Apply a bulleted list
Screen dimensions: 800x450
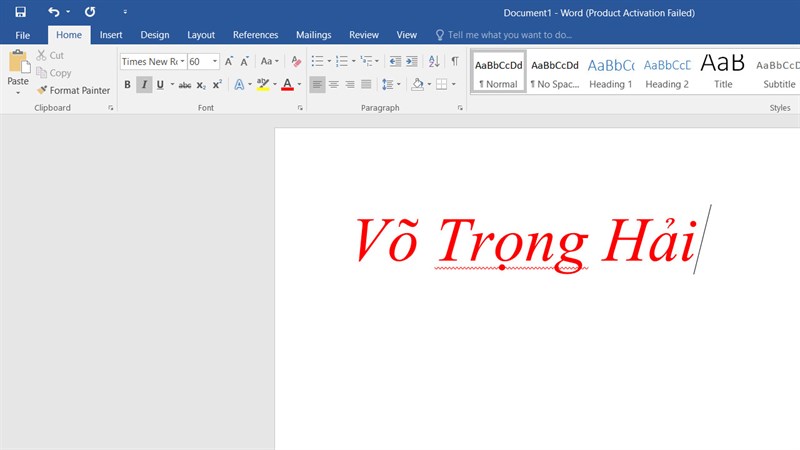pos(317,61)
